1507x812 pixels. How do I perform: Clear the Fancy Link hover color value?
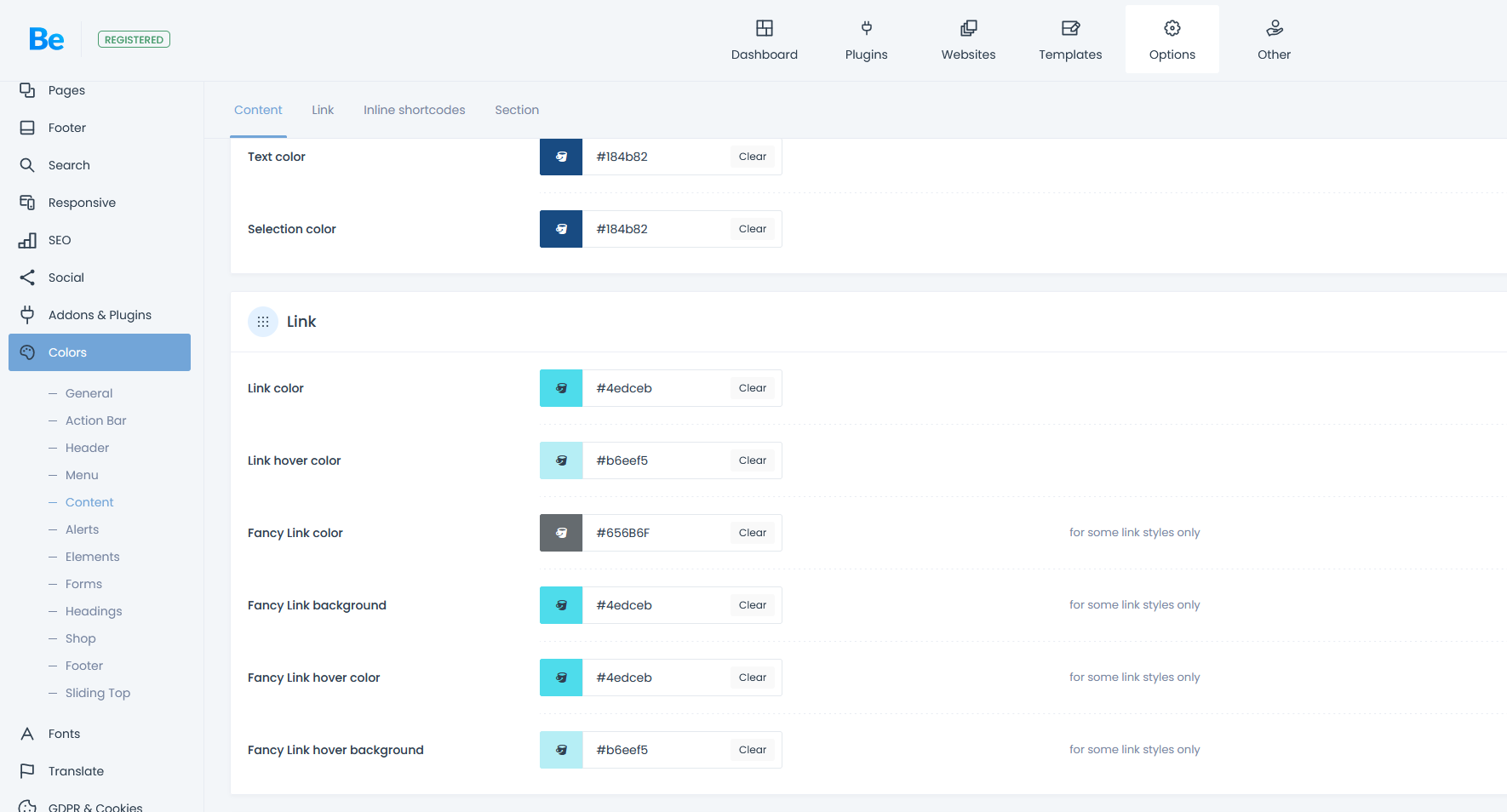click(753, 678)
